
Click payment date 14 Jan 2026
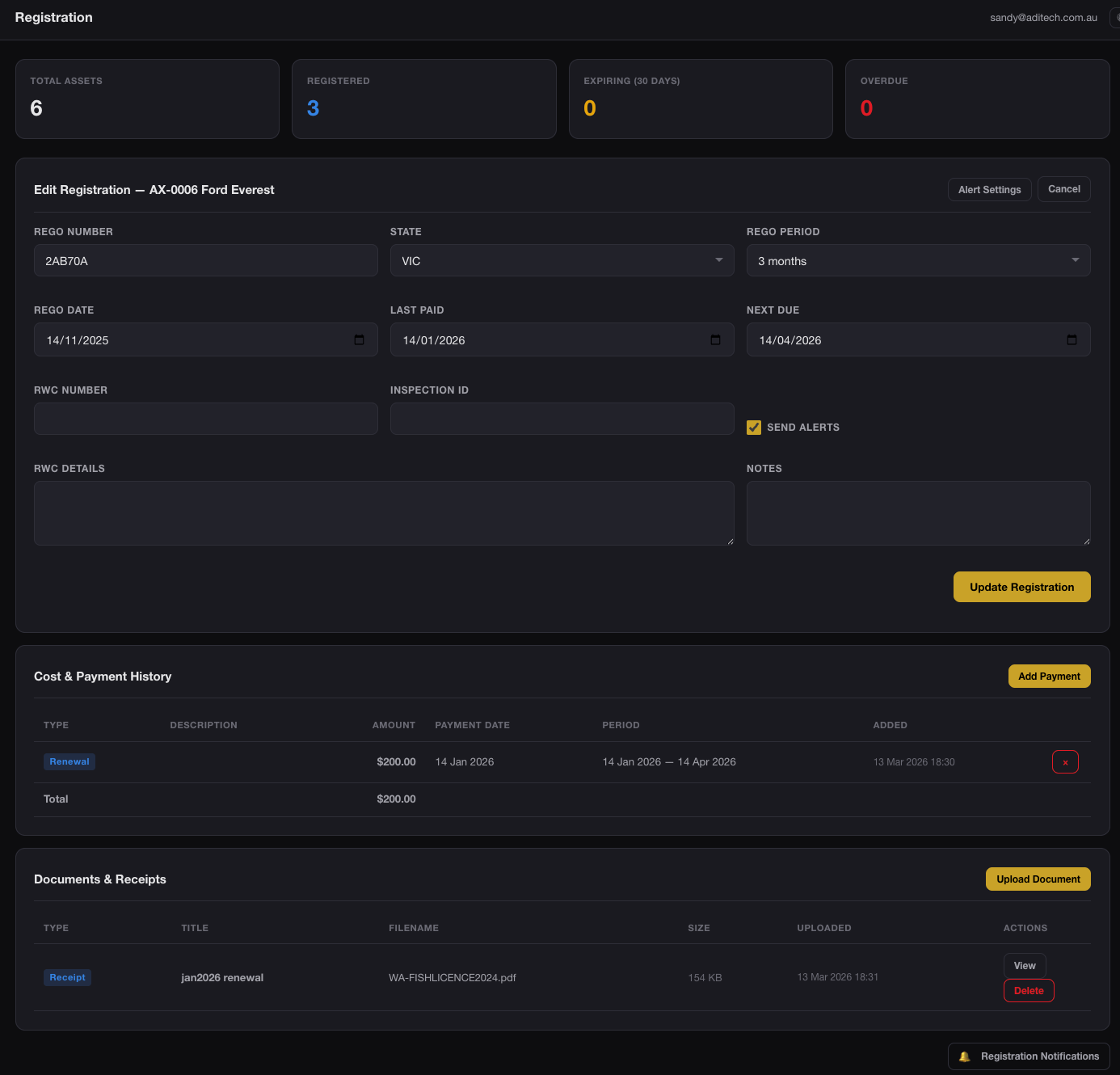465,762
